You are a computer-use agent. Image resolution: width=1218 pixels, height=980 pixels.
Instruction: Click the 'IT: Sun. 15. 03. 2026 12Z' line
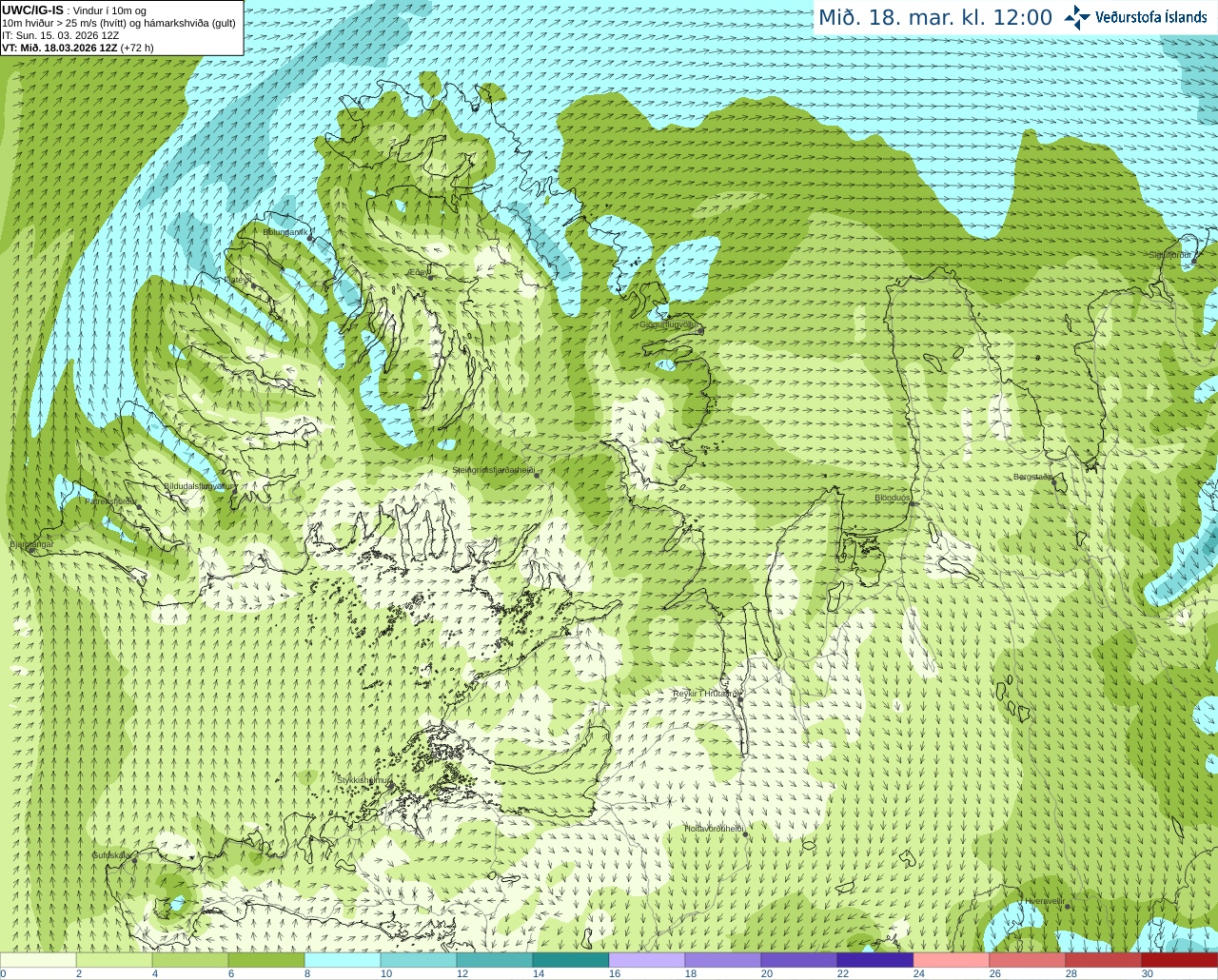(x=61, y=35)
